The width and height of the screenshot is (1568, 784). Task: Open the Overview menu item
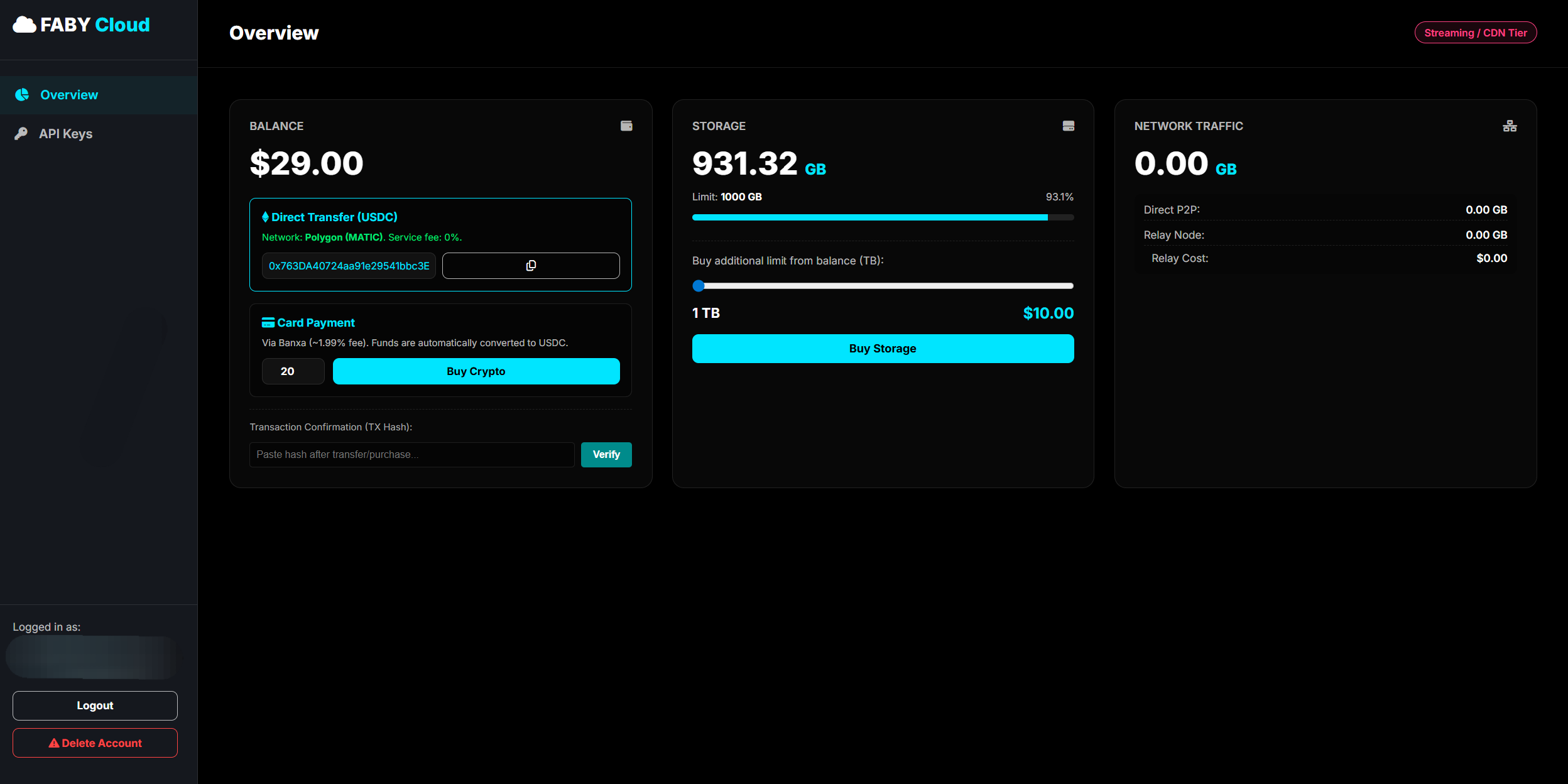coord(69,95)
